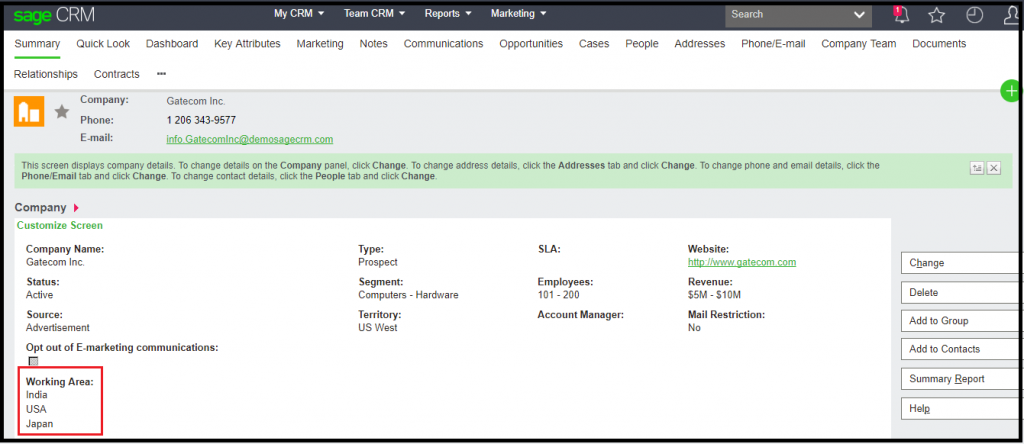This screenshot has height=444, width=1024.
Task: Toggle Opt out of E-marketing checkbox
Action: tap(33, 361)
